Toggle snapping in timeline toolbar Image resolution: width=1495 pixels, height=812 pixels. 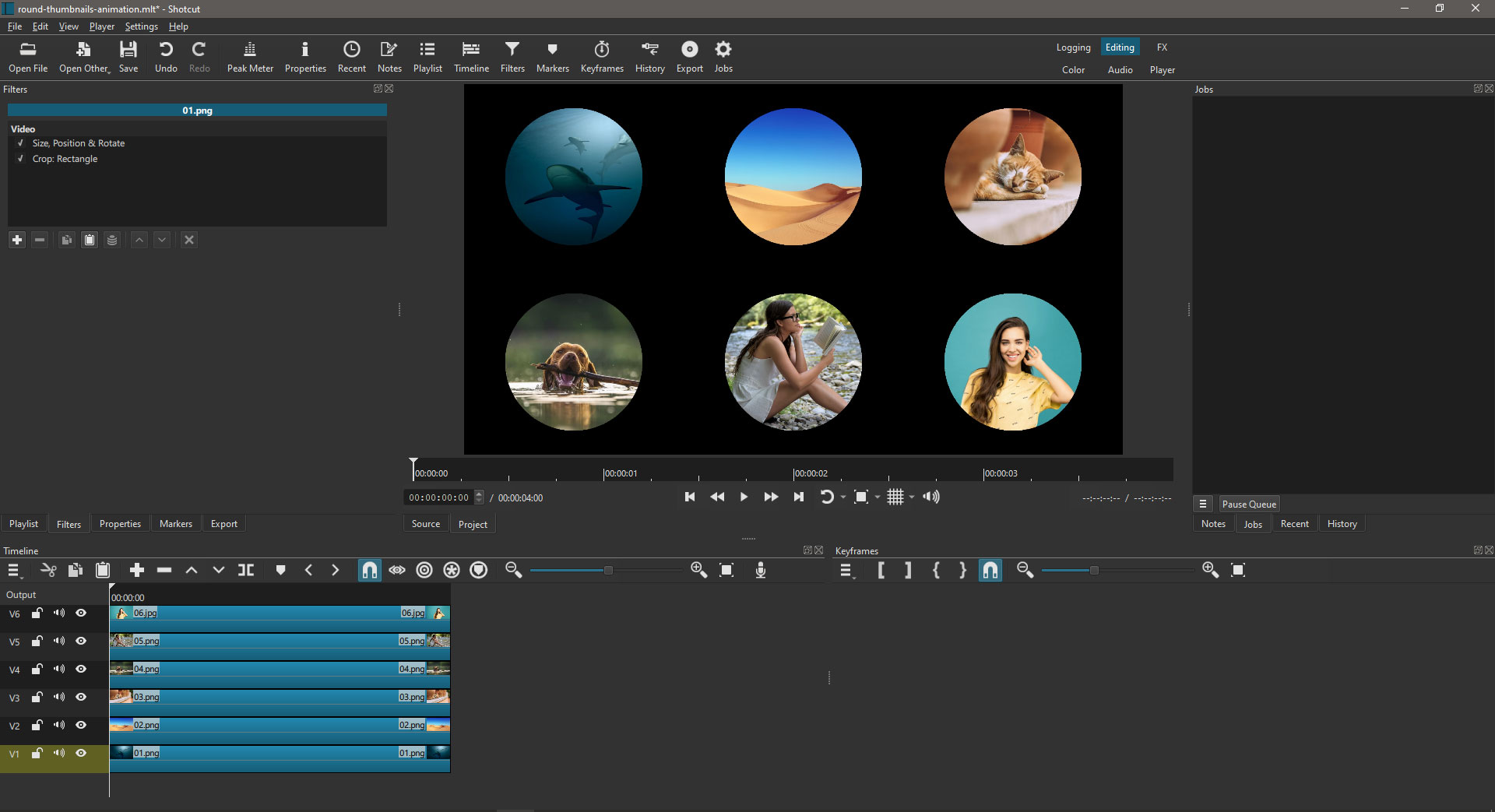click(x=369, y=571)
